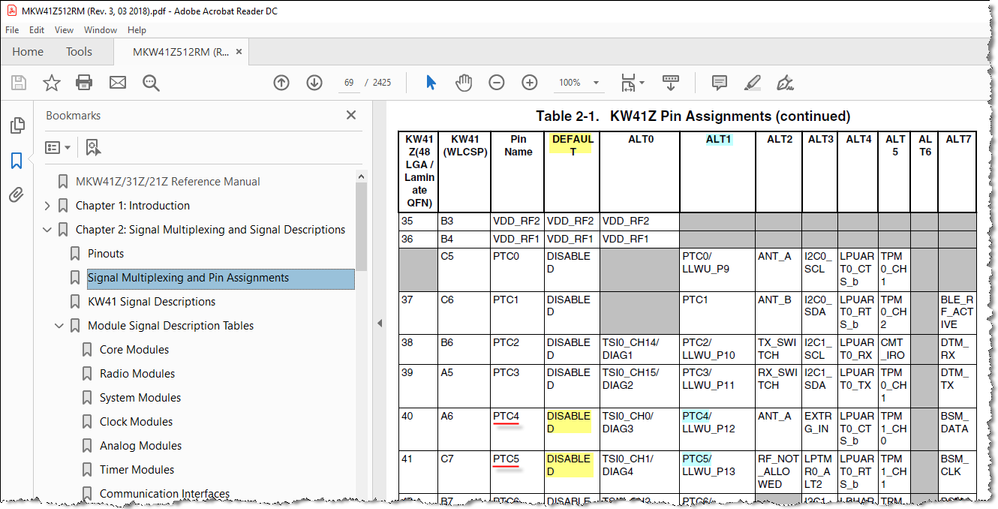
Task: Go to the previous page using the up arrow icon
Action: [x=281, y=82]
